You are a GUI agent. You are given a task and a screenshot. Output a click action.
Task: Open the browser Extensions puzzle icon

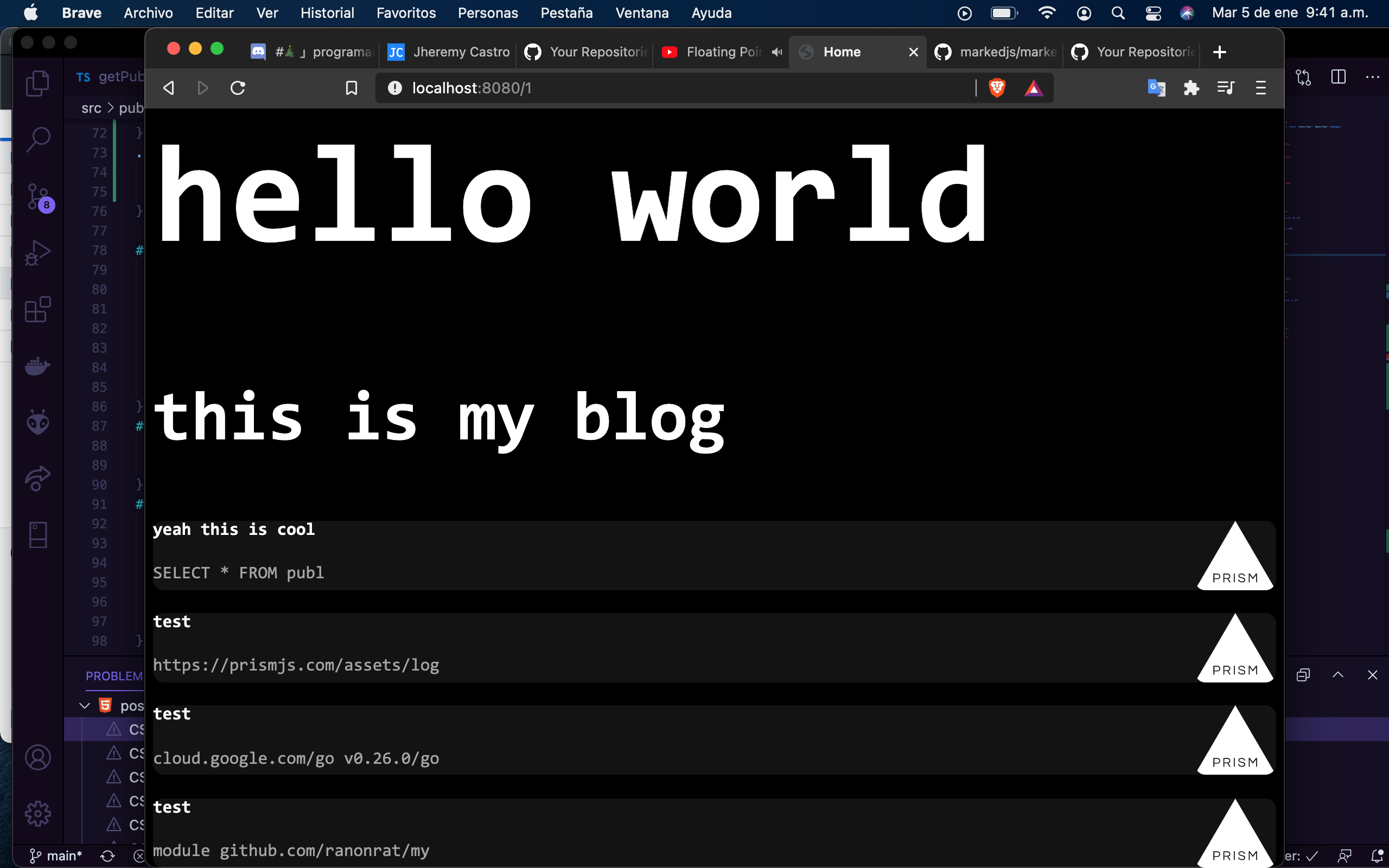tap(1191, 88)
